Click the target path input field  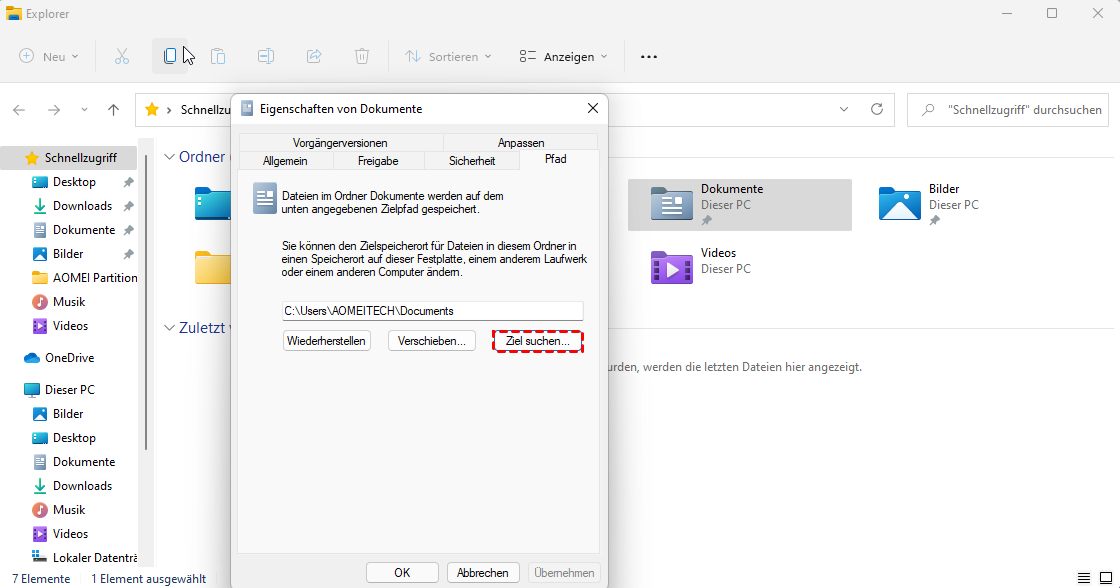pos(432,311)
